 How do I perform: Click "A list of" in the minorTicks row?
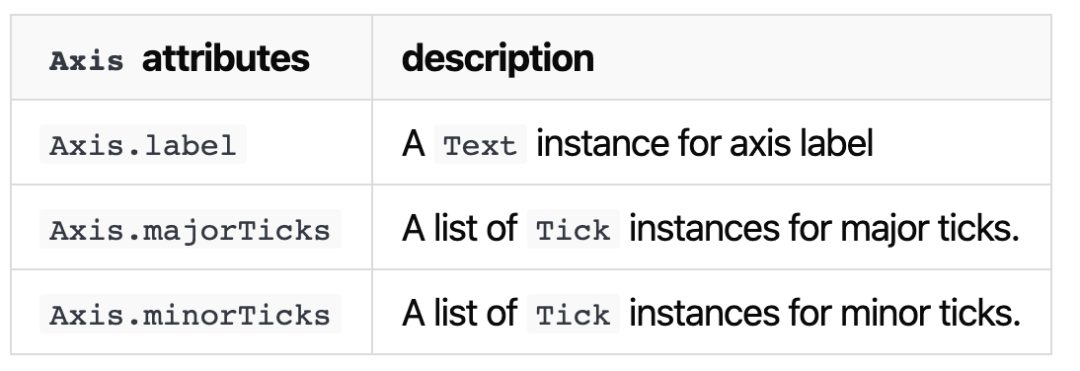coord(459,315)
